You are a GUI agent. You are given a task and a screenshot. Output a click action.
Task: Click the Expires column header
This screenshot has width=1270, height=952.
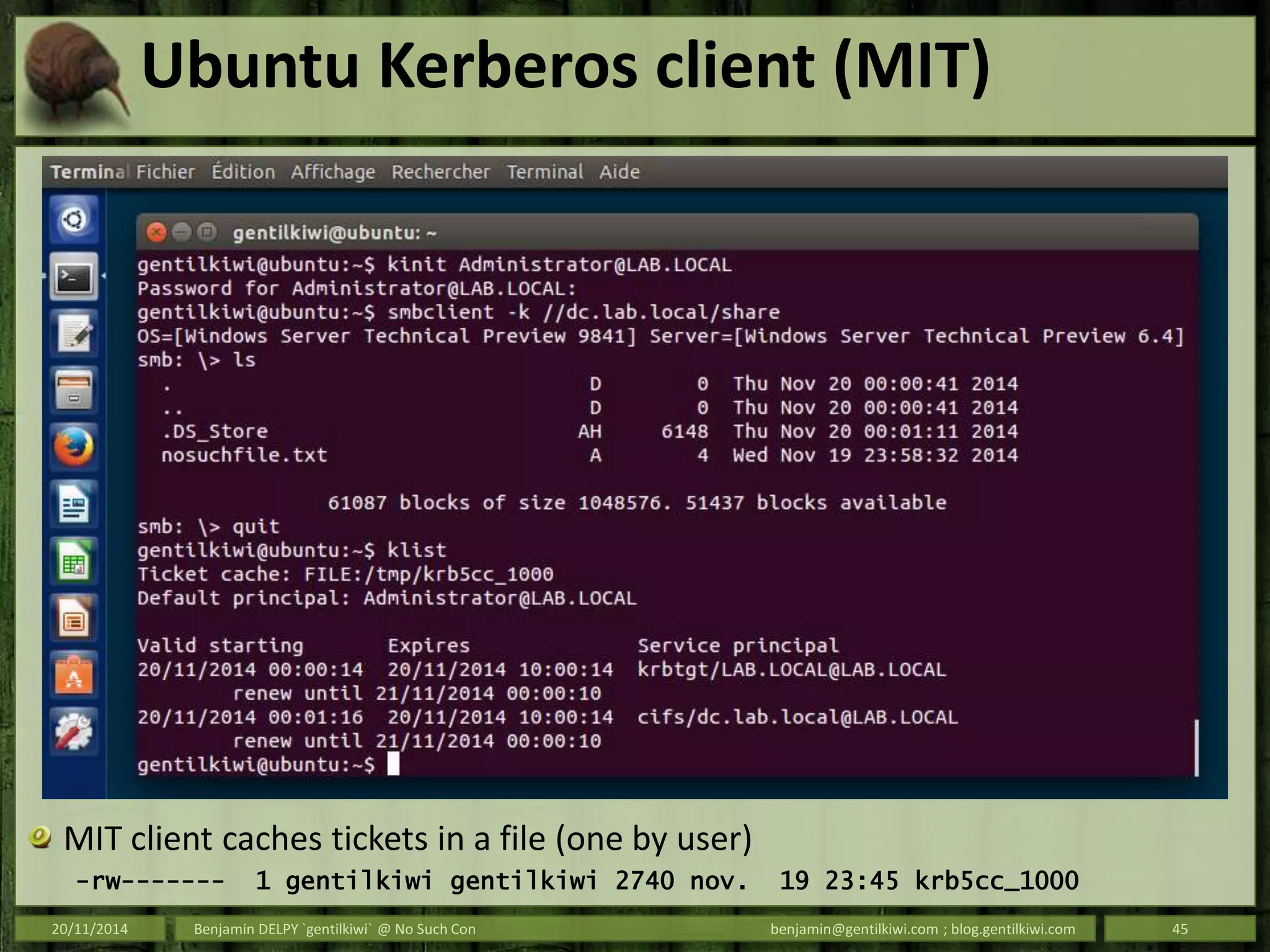(429, 647)
